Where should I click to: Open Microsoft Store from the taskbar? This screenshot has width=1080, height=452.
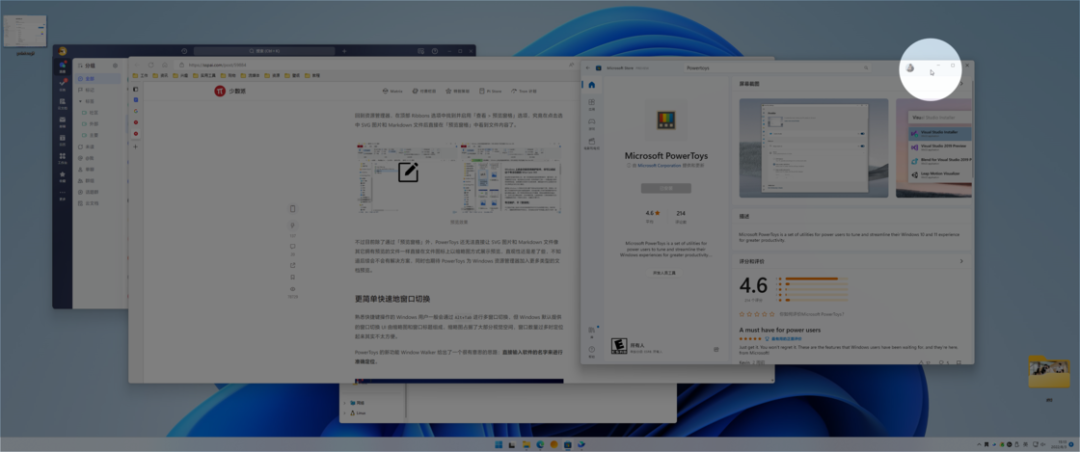[568, 444]
